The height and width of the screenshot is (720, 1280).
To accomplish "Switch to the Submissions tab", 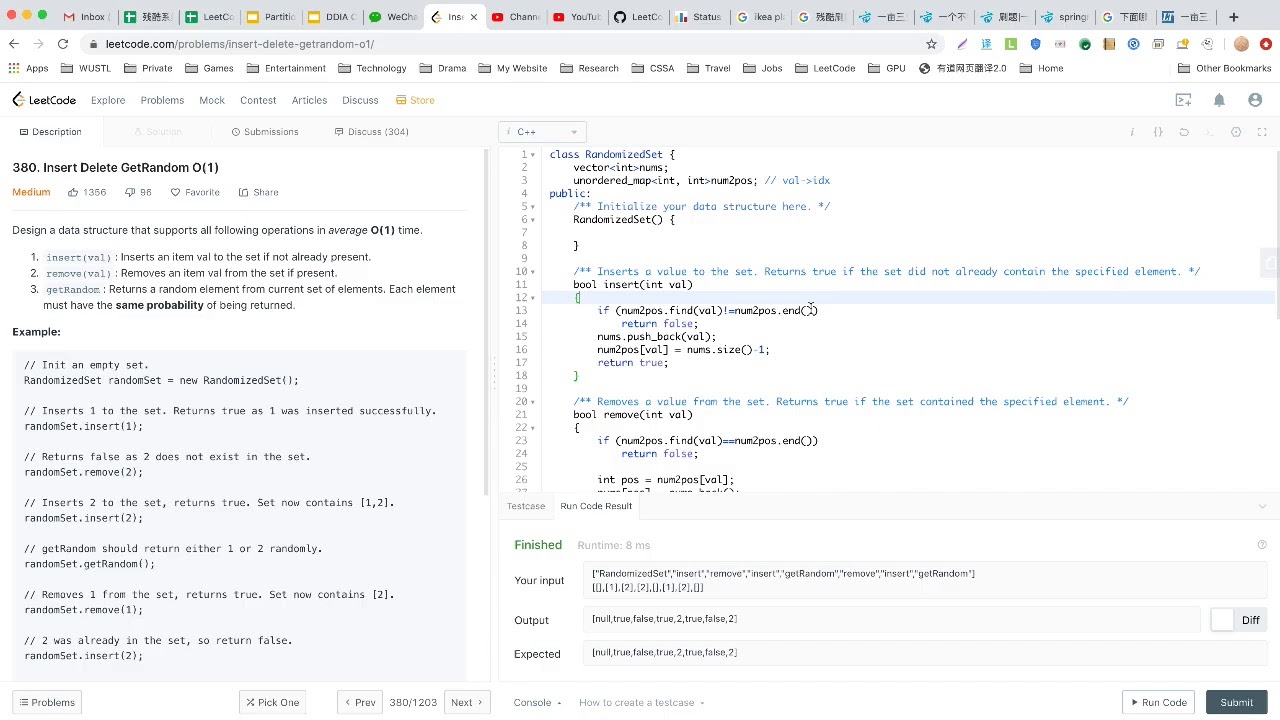I will coord(265,132).
